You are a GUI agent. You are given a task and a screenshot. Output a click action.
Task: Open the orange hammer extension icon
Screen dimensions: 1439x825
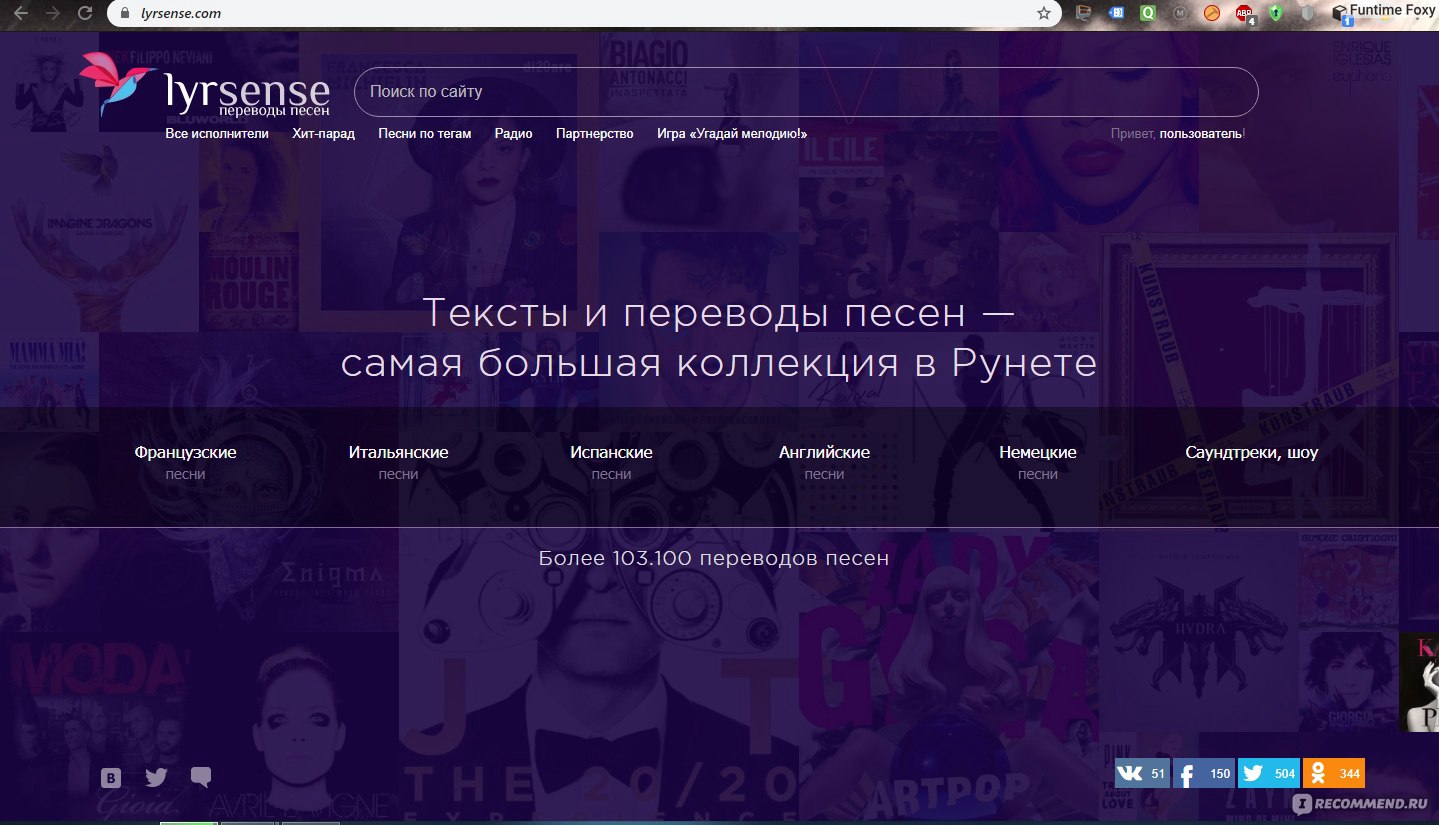click(x=1211, y=14)
